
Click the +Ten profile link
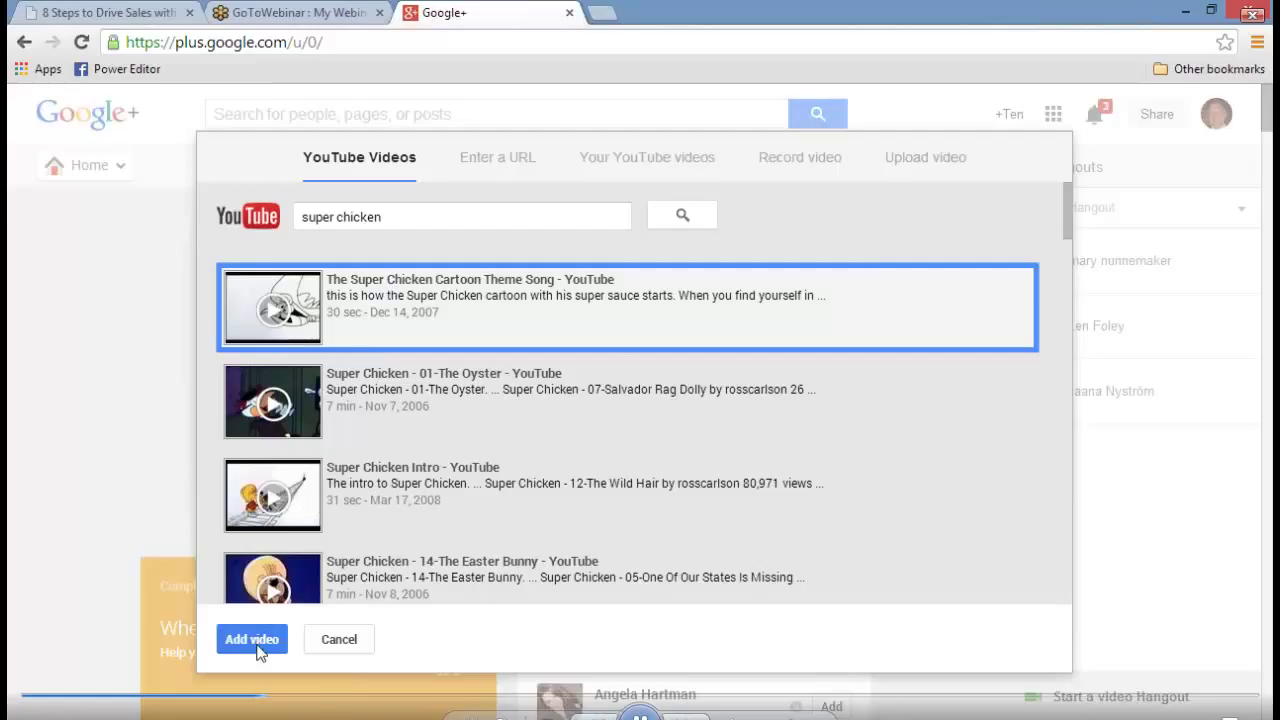[x=1009, y=114]
